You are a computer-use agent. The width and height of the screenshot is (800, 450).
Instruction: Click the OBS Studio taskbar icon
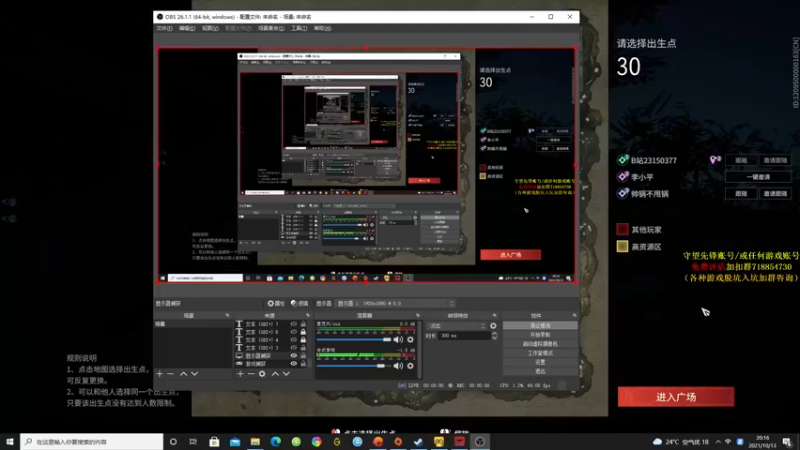(x=480, y=441)
